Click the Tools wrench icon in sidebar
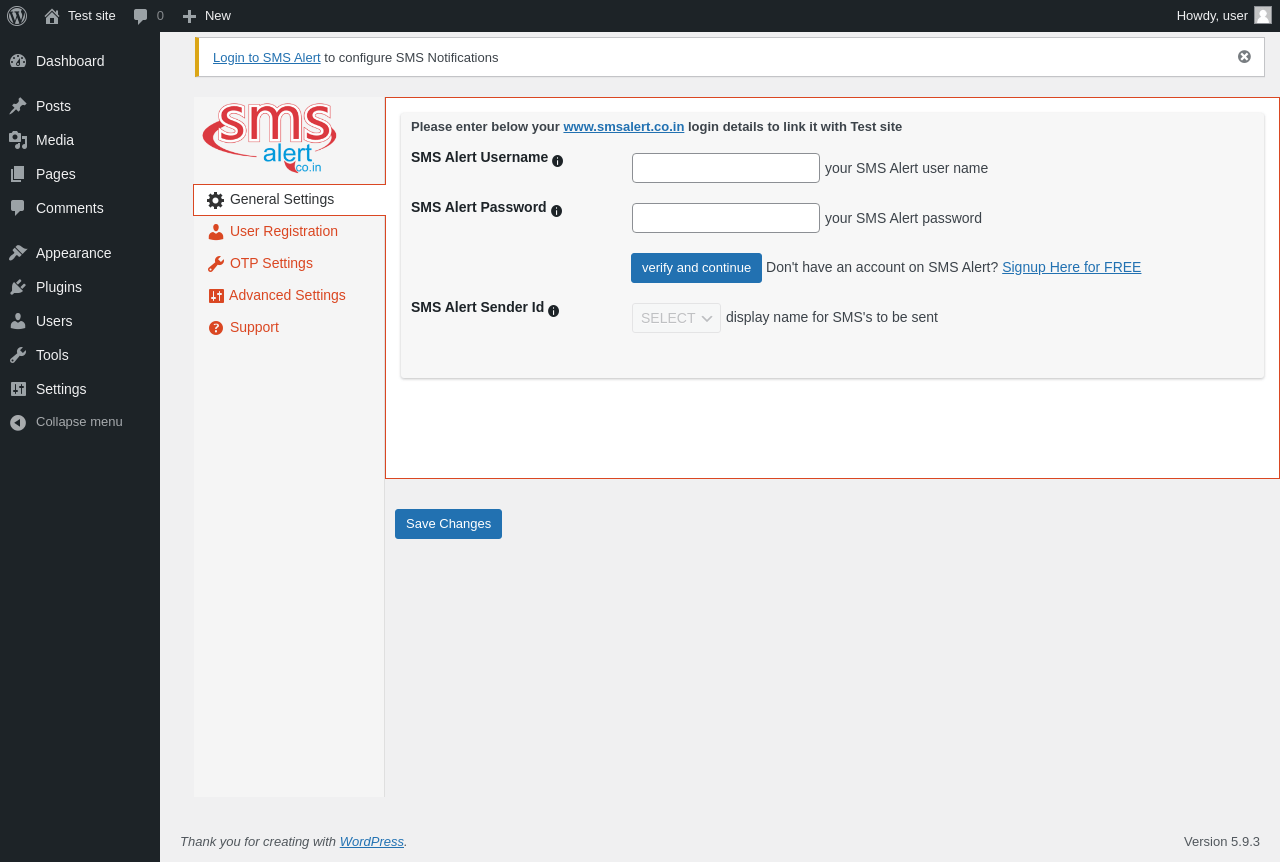Screen dimensions: 1280x862 pos(18,355)
